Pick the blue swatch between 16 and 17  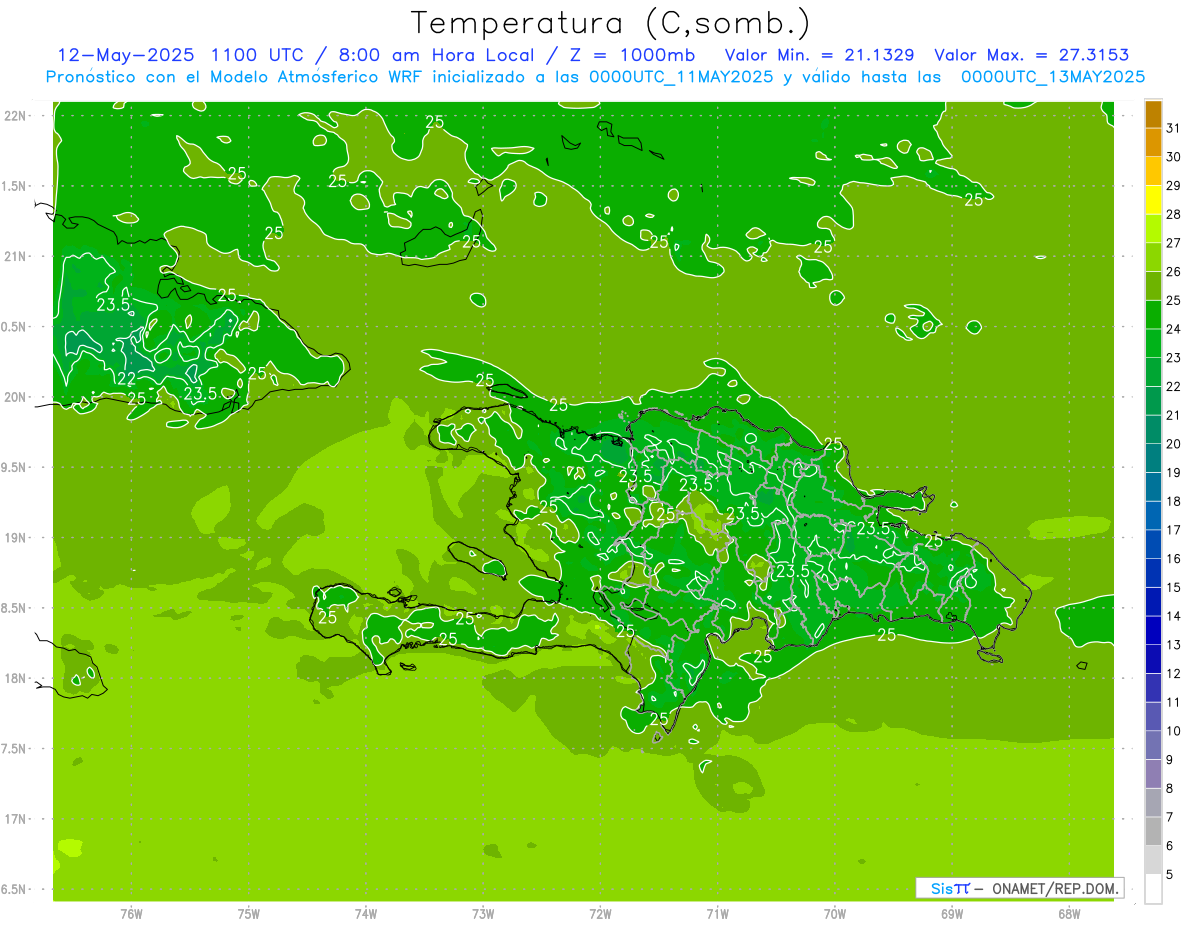click(x=1154, y=545)
